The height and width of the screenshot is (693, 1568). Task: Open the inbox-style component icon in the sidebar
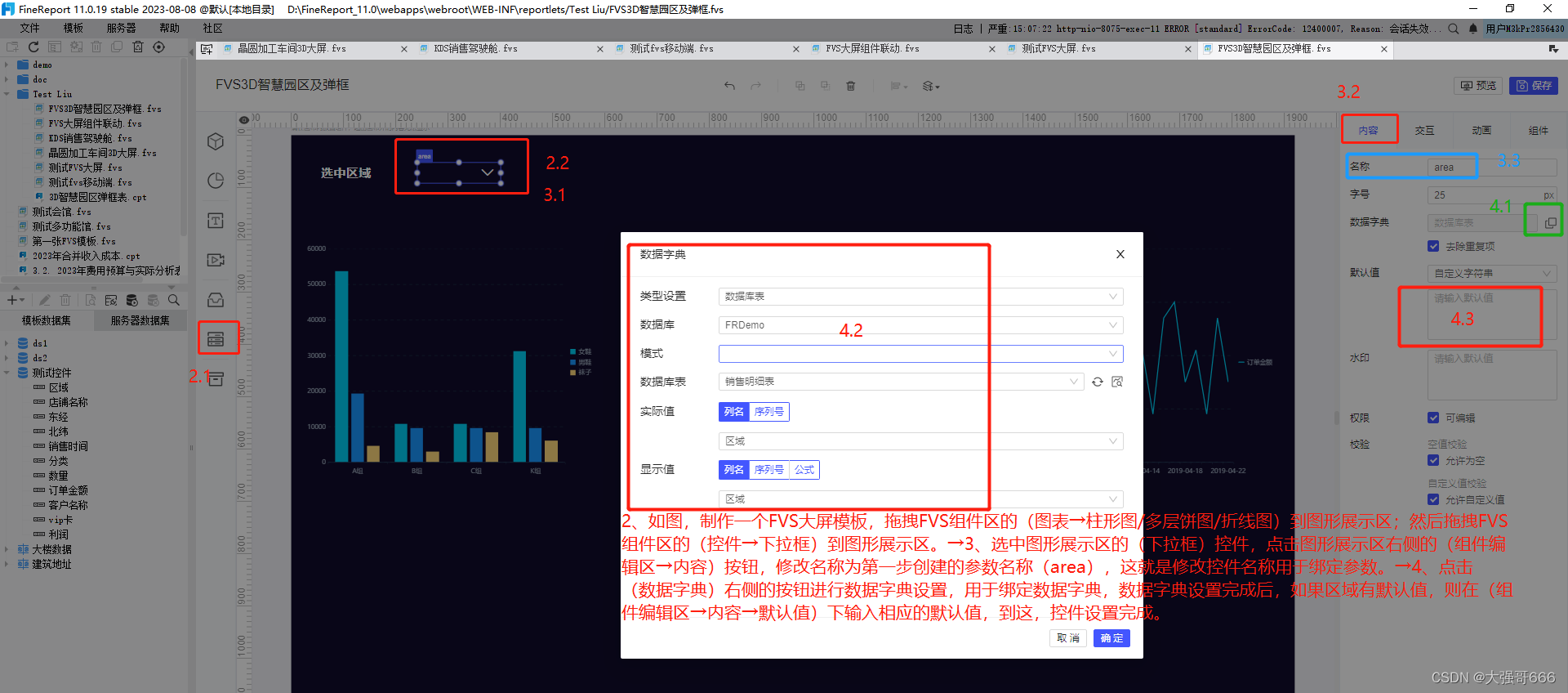(216, 299)
